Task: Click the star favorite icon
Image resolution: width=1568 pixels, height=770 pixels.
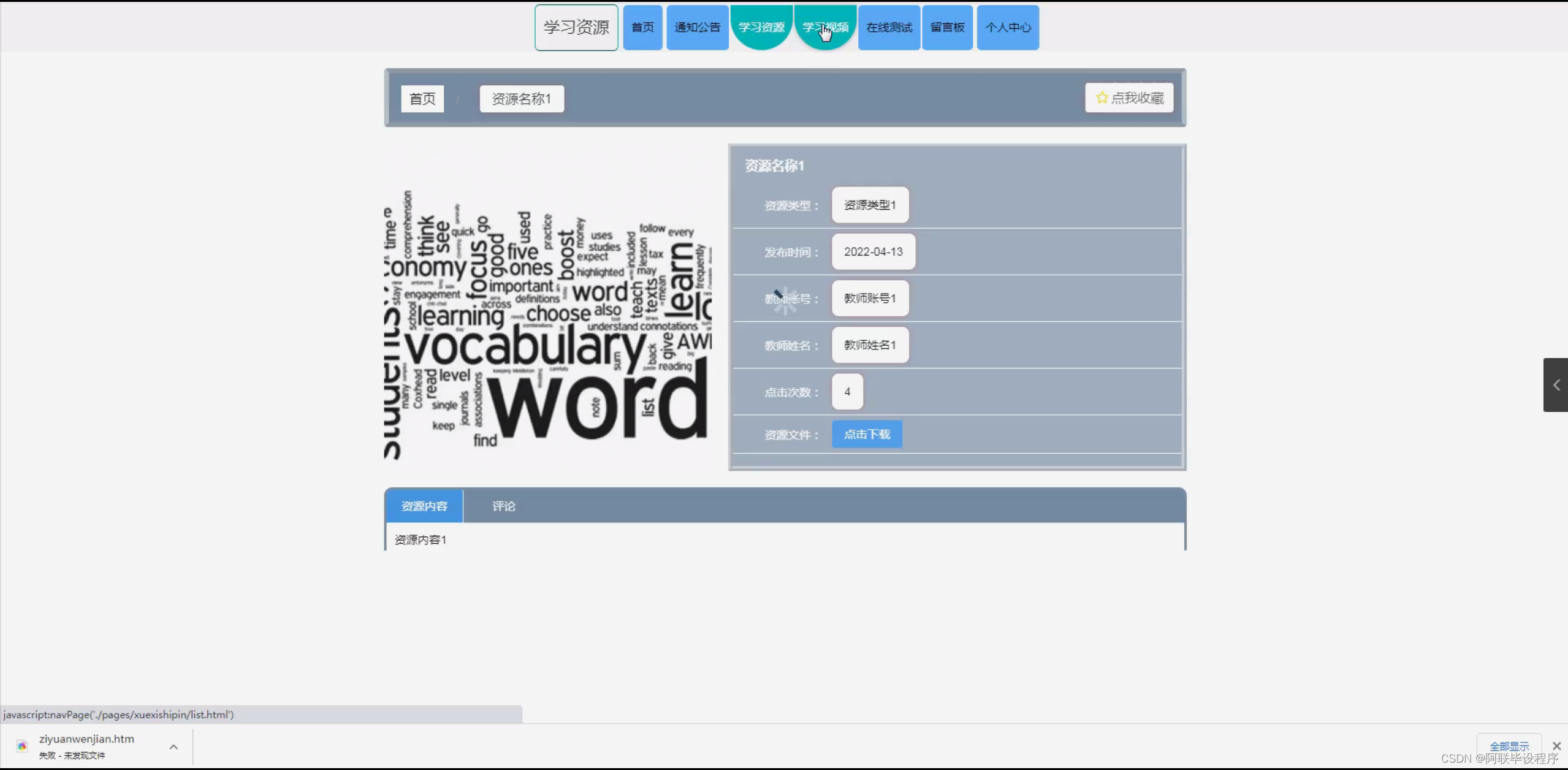Action: [x=1102, y=98]
